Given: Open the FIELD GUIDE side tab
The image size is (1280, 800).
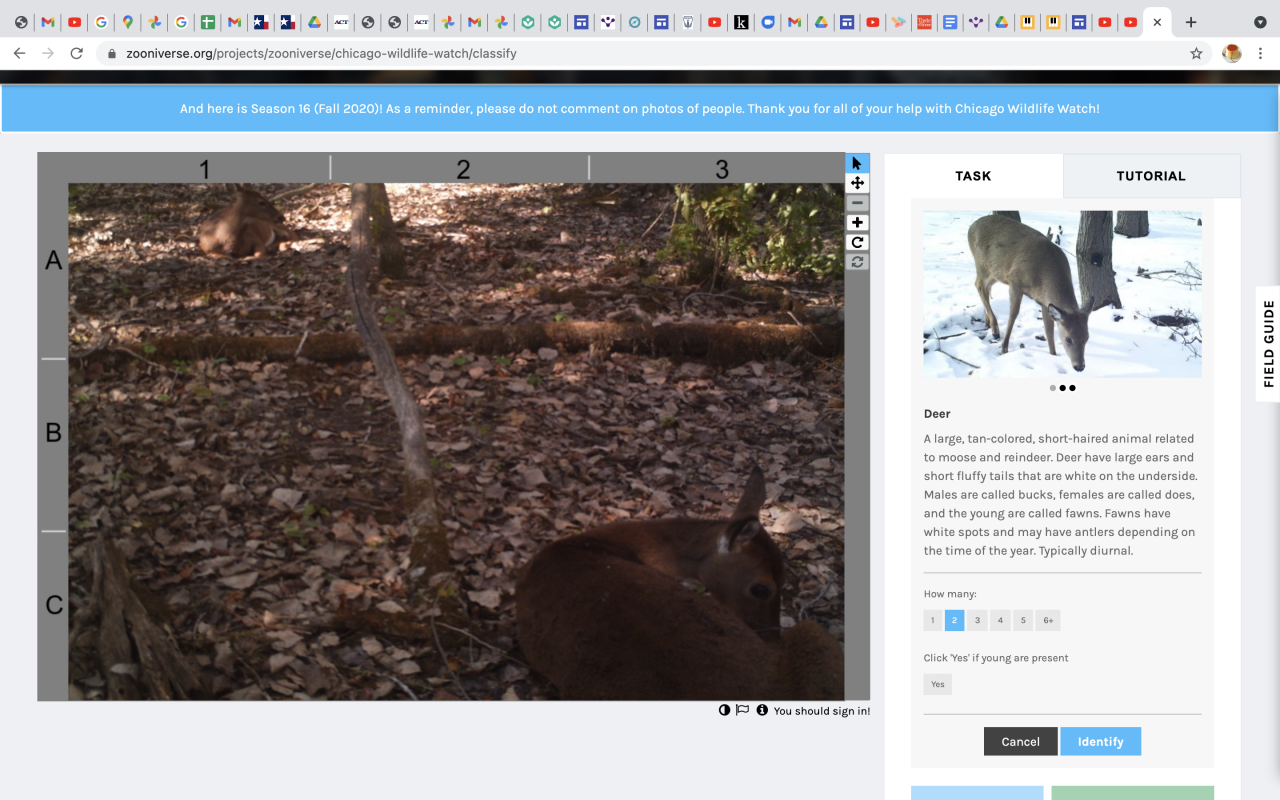Looking at the screenshot, I should tap(1268, 344).
